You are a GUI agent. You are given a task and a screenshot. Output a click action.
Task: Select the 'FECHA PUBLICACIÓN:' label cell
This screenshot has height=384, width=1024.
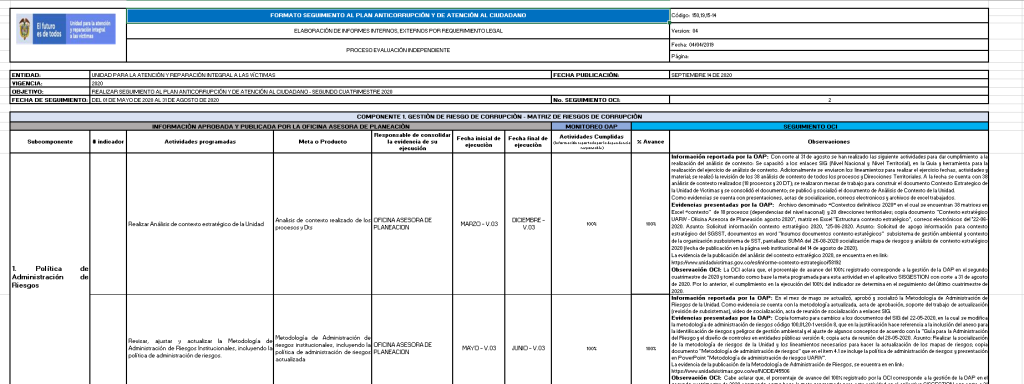click(611, 75)
